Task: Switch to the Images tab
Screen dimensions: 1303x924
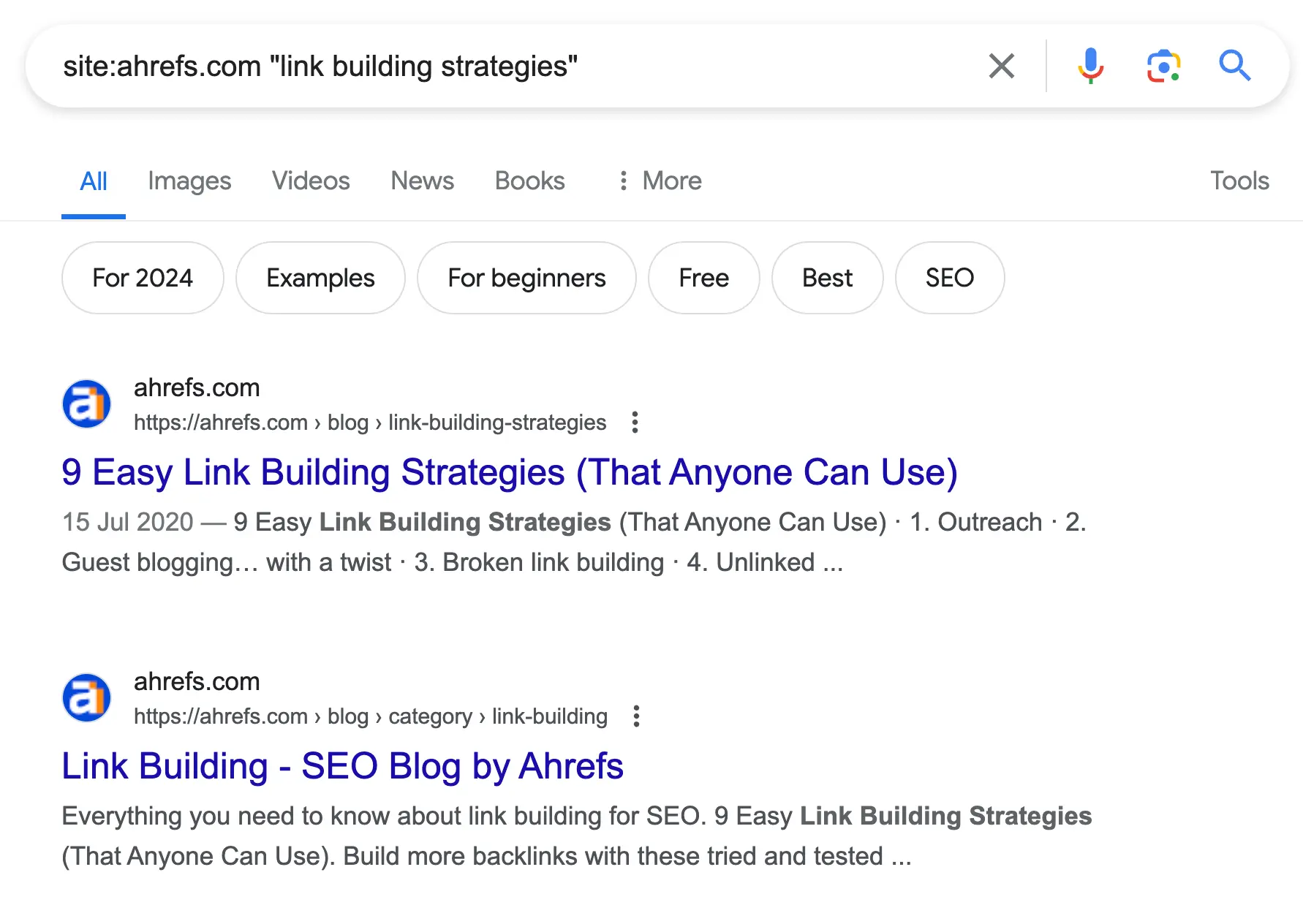Action: pos(189,181)
